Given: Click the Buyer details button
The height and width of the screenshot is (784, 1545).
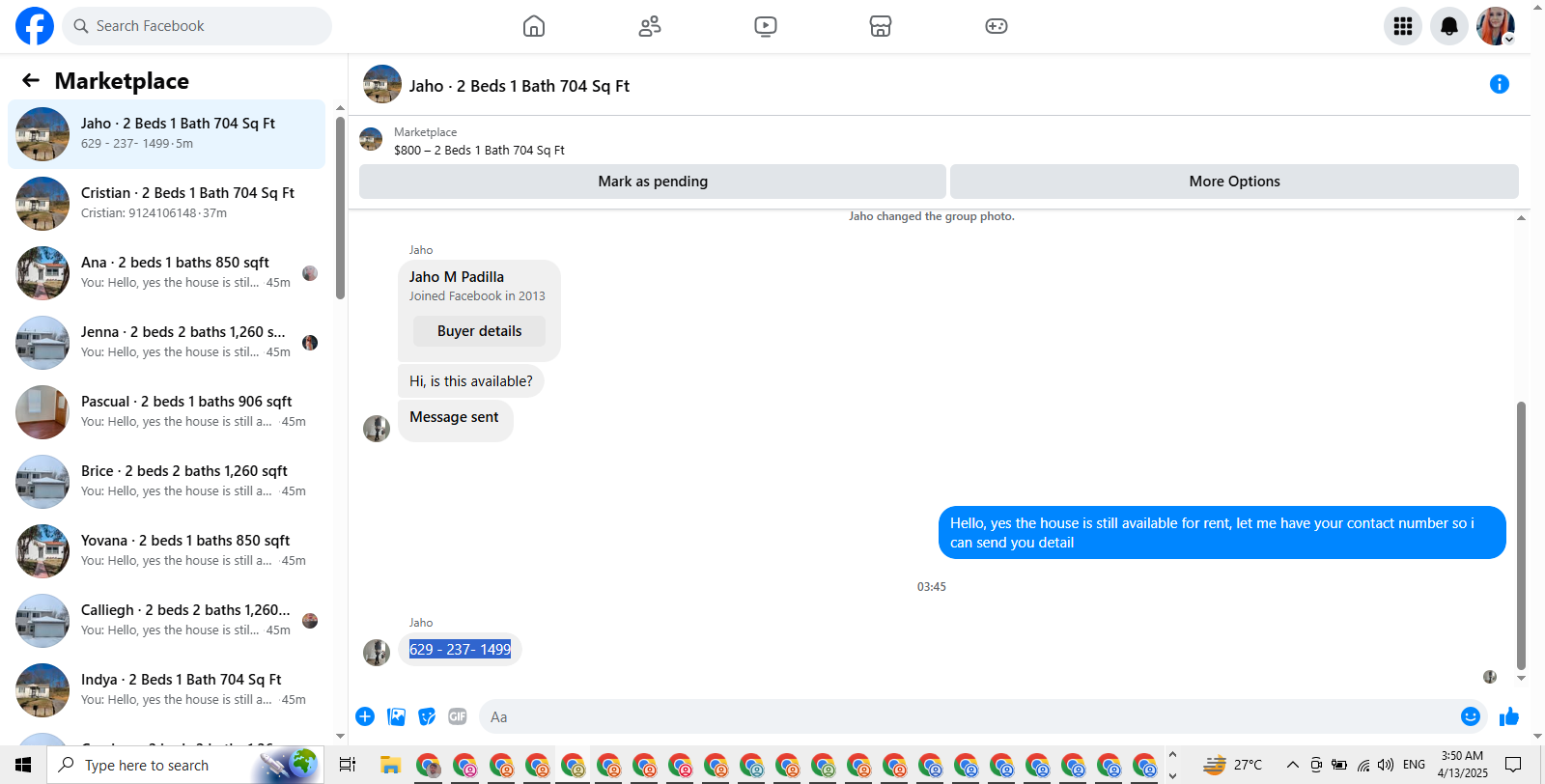Looking at the screenshot, I should coord(479,331).
